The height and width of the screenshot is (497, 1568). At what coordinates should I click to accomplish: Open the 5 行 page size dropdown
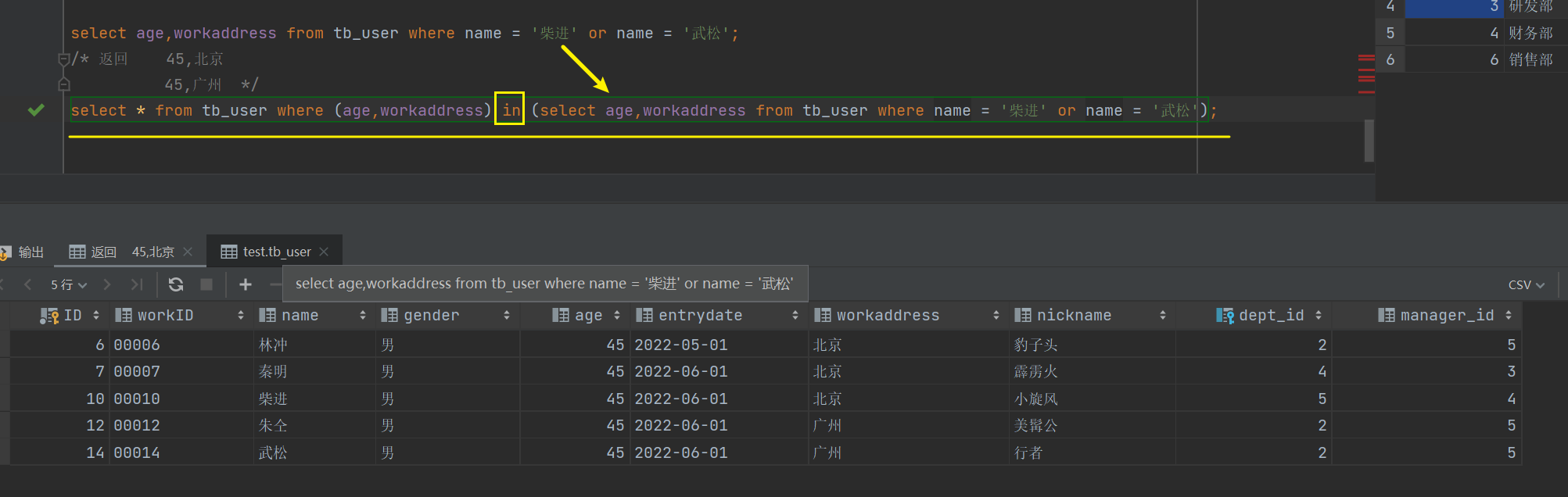pyautogui.click(x=69, y=284)
